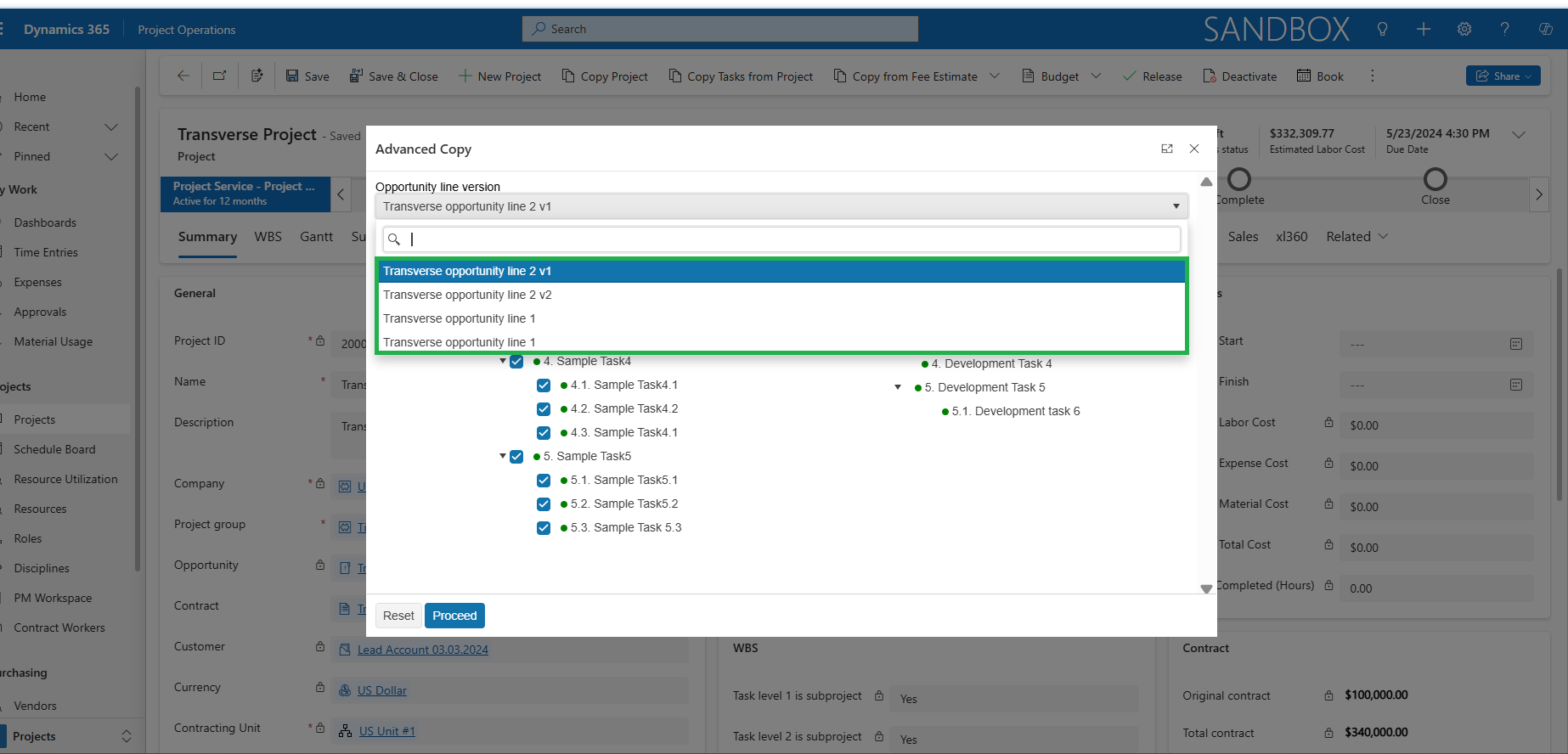Click the opportunity line search input field
The width and height of the screenshot is (1568, 754).
(781, 239)
